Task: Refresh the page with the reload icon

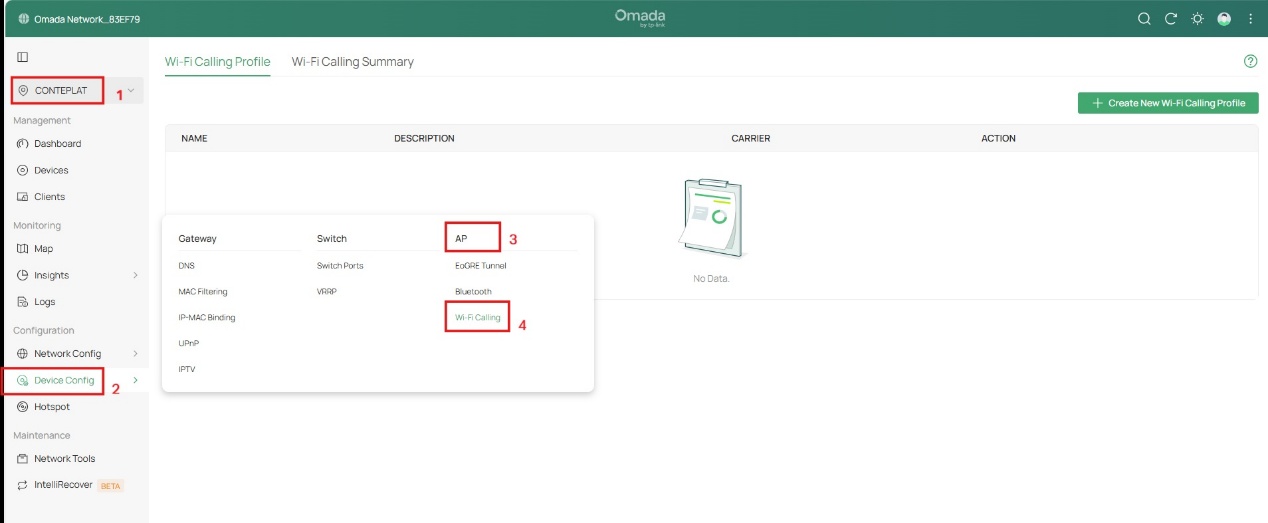Action: (x=1171, y=19)
